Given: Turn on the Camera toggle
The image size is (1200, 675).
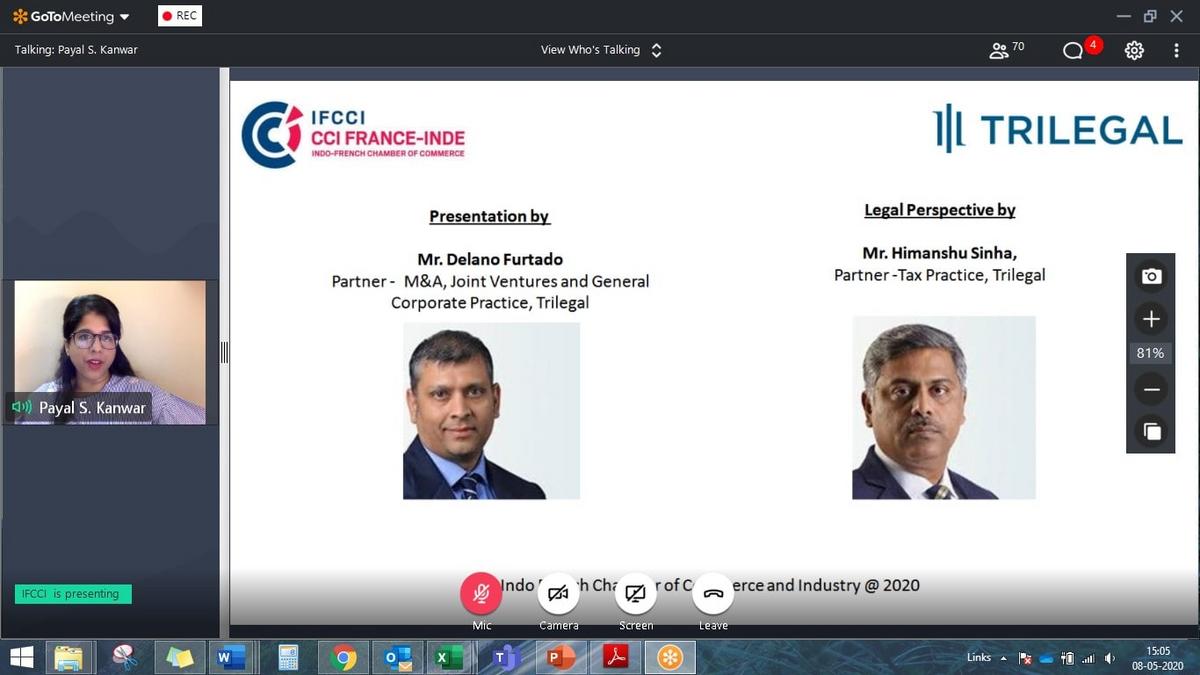Looking at the screenshot, I should pyautogui.click(x=558, y=594).
